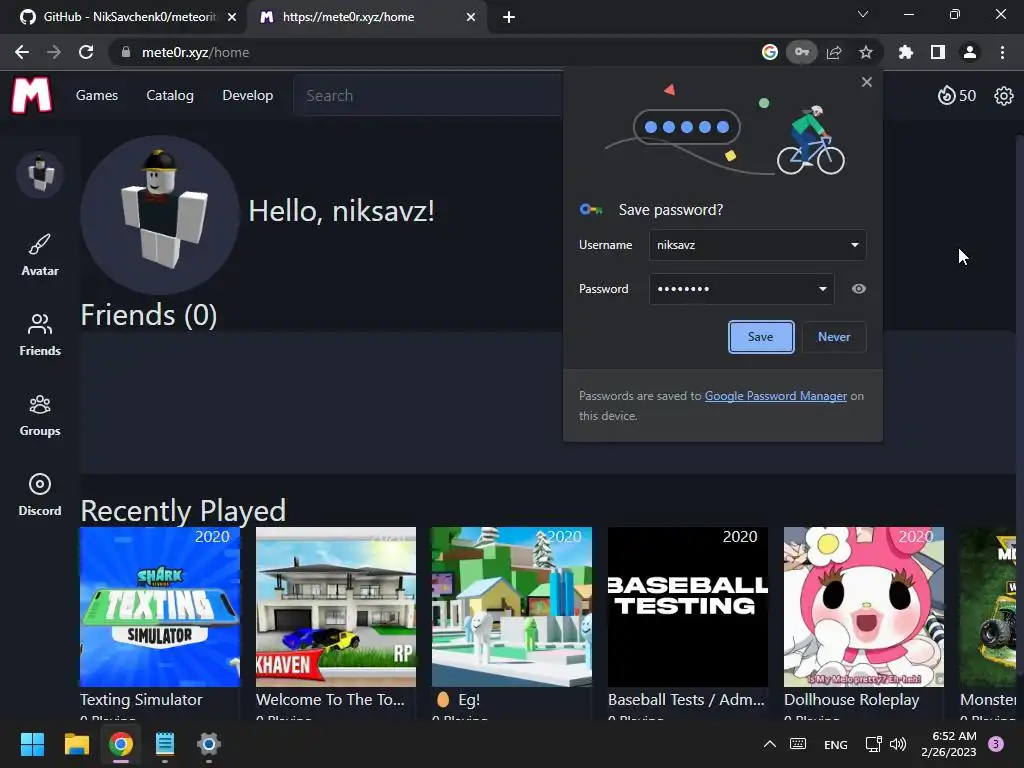Open the Avatar editor sidebar icon
The width and height of the screenshot is (1024, 768).
[x=40, y=255]
